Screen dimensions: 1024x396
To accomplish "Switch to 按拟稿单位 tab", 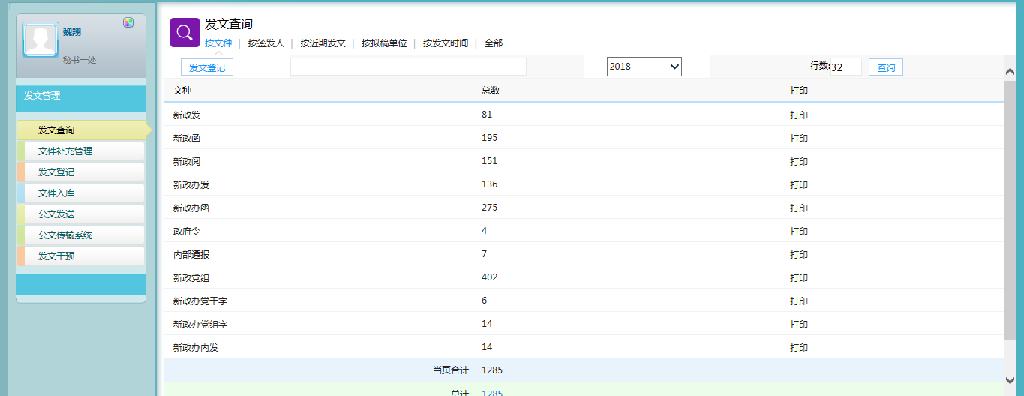I will (384, 43).
